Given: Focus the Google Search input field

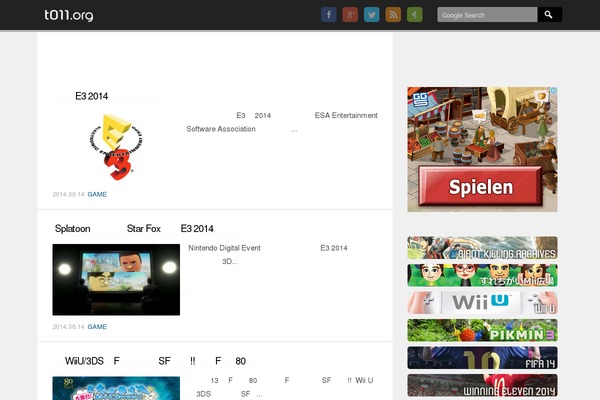Looking at the screenshot, I should click(x=487, y=15).
